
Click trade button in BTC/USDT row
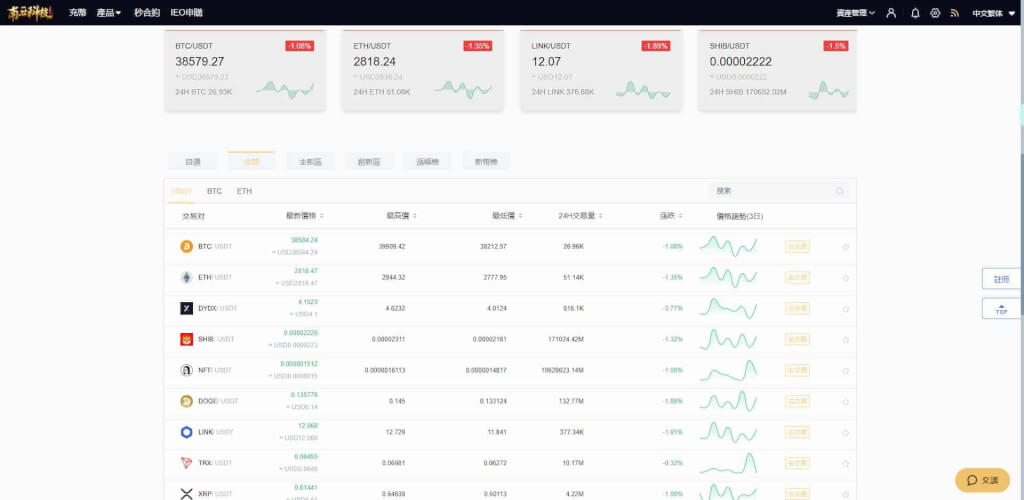pyautogui.click(x=797, y=247)
